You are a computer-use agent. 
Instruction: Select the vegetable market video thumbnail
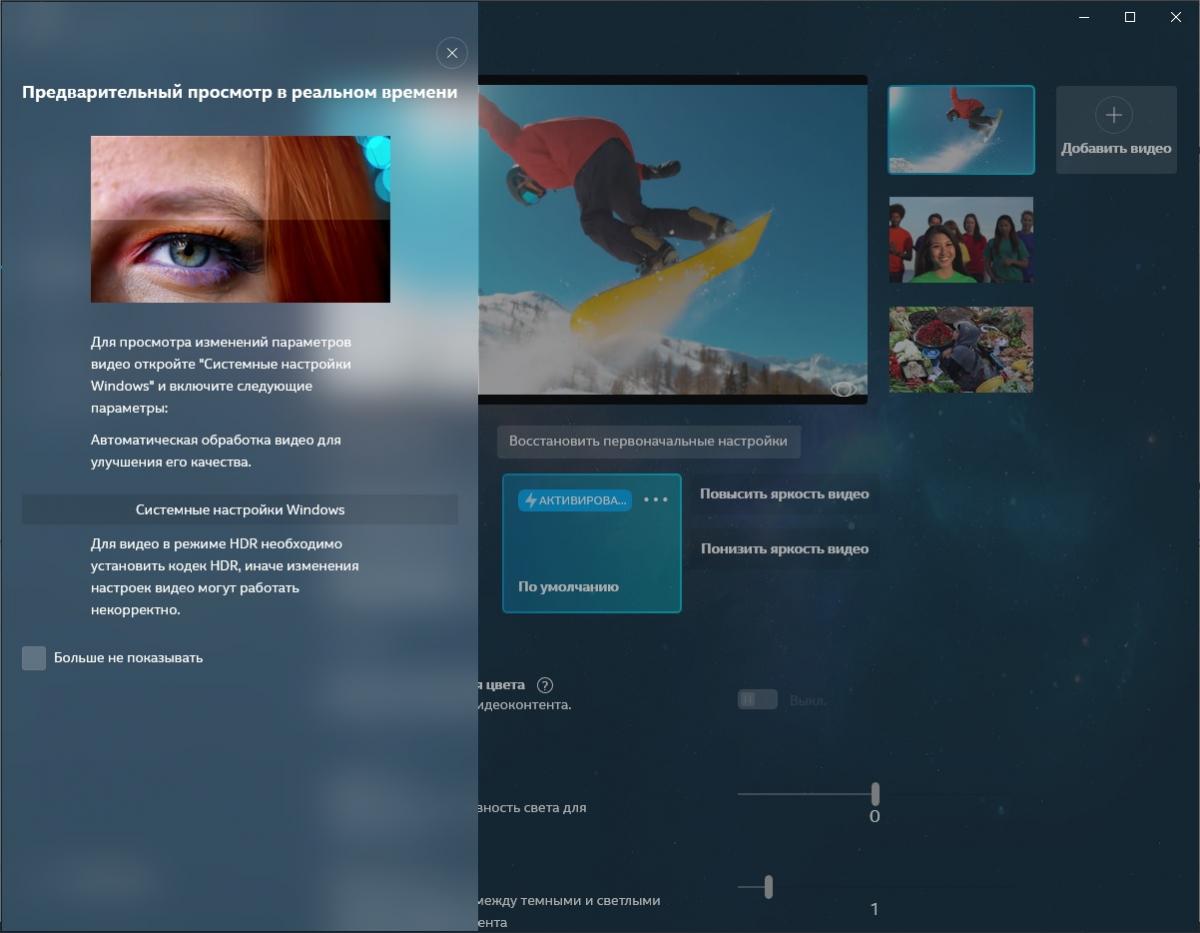coord(961,349)
